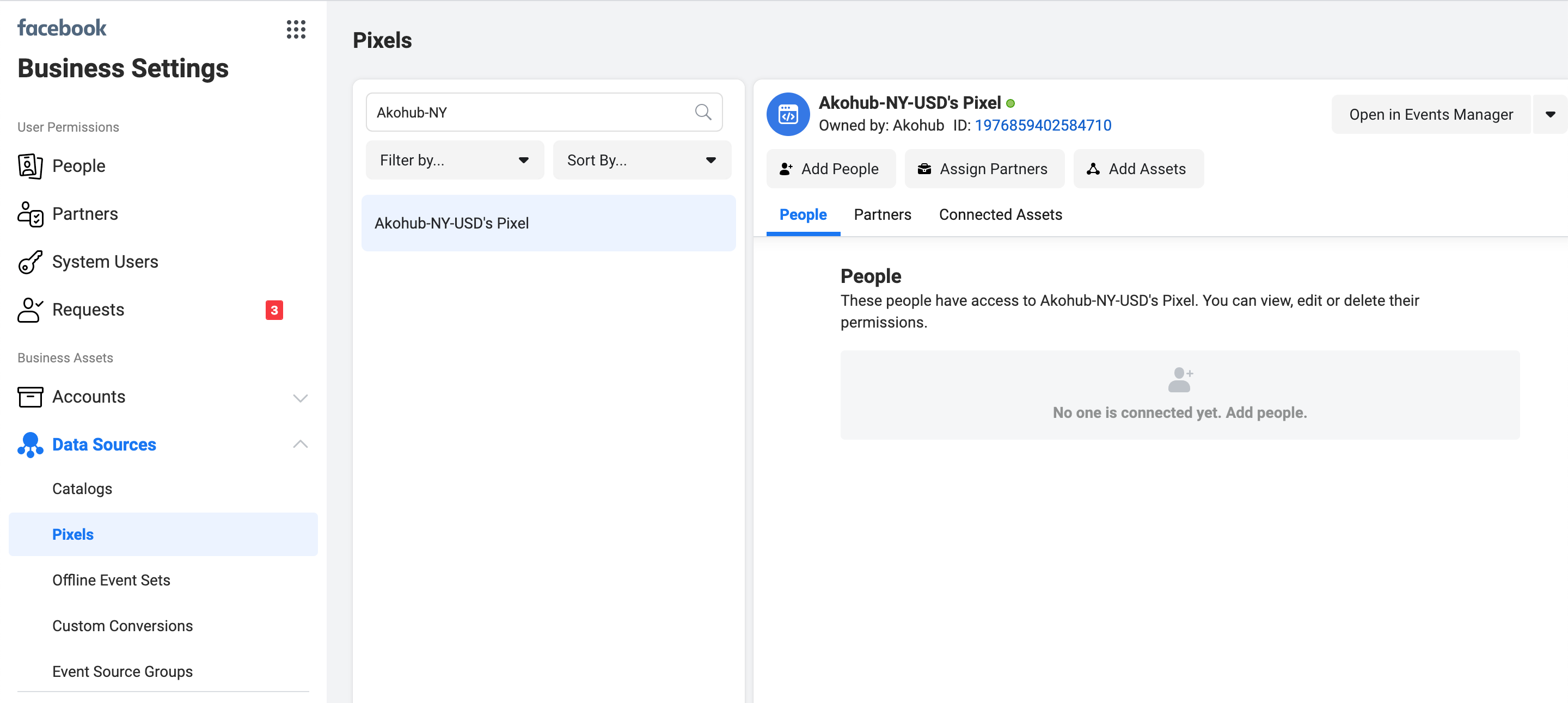Viewport: 1568px width, 703px height.
Task: Switch to the Connected Assets tab
Action: tap(1000, 215)
